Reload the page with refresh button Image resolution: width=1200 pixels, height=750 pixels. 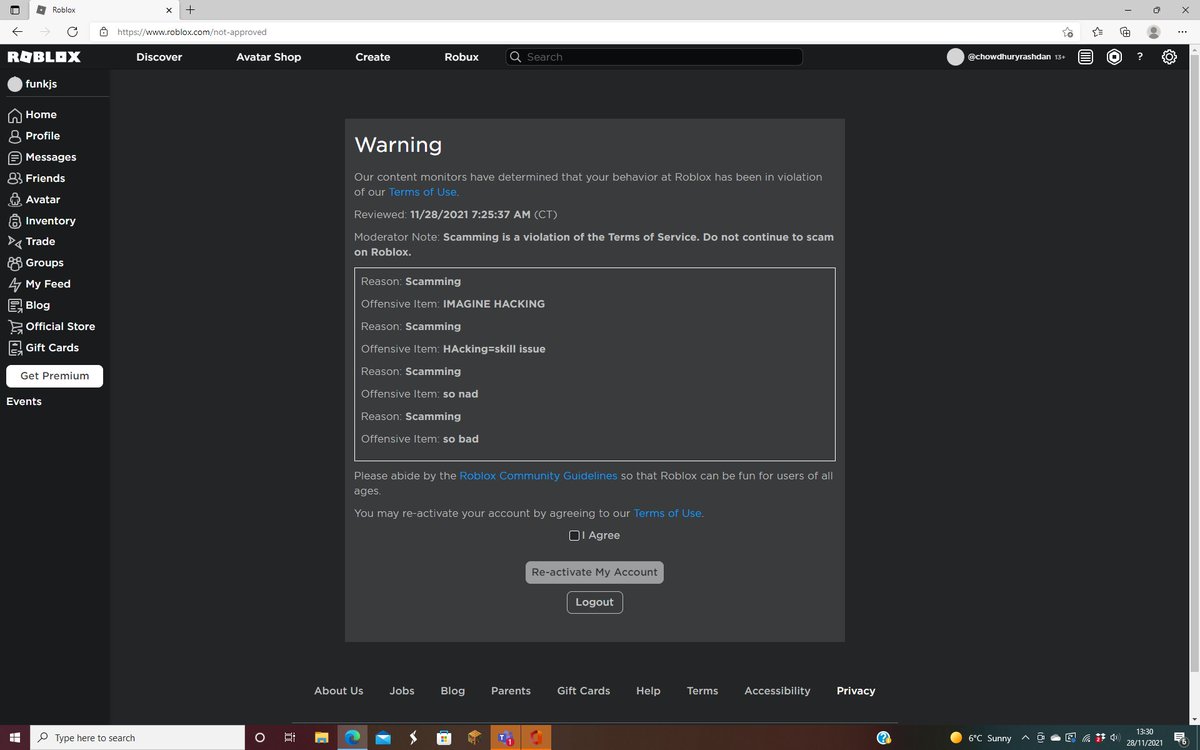click(x=72, y=32)
